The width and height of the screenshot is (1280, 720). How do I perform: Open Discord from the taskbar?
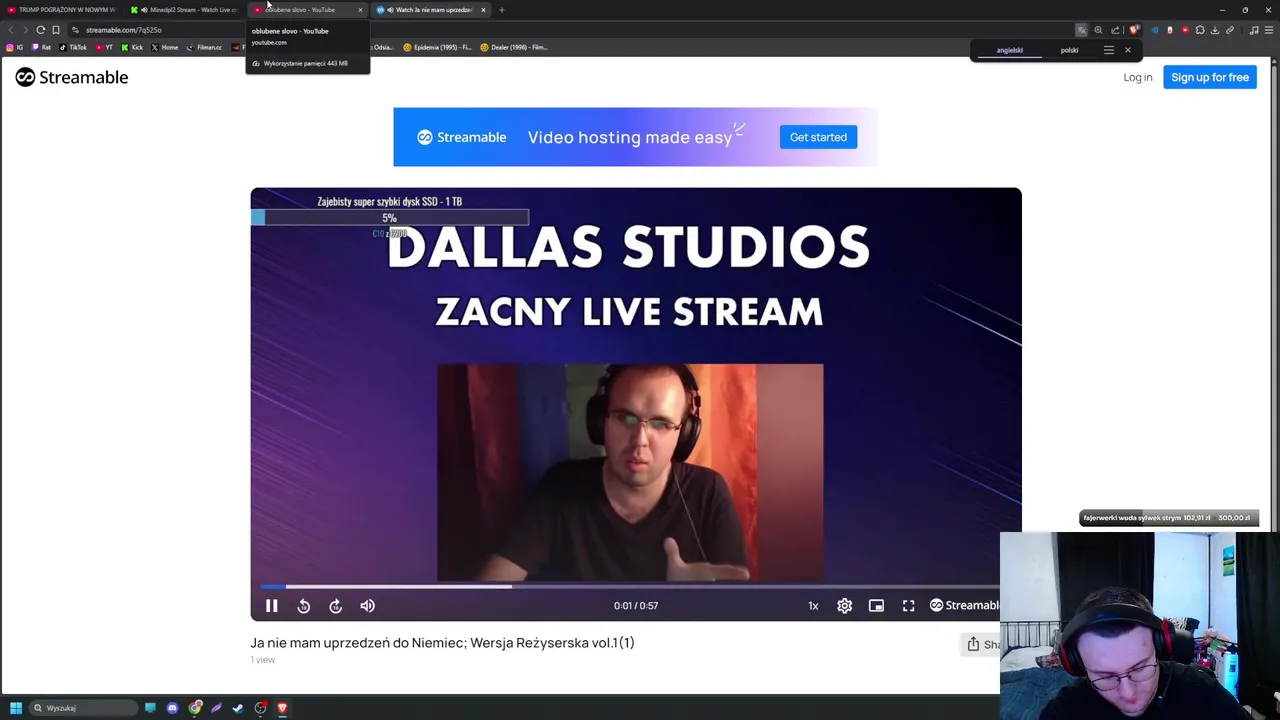172,708
